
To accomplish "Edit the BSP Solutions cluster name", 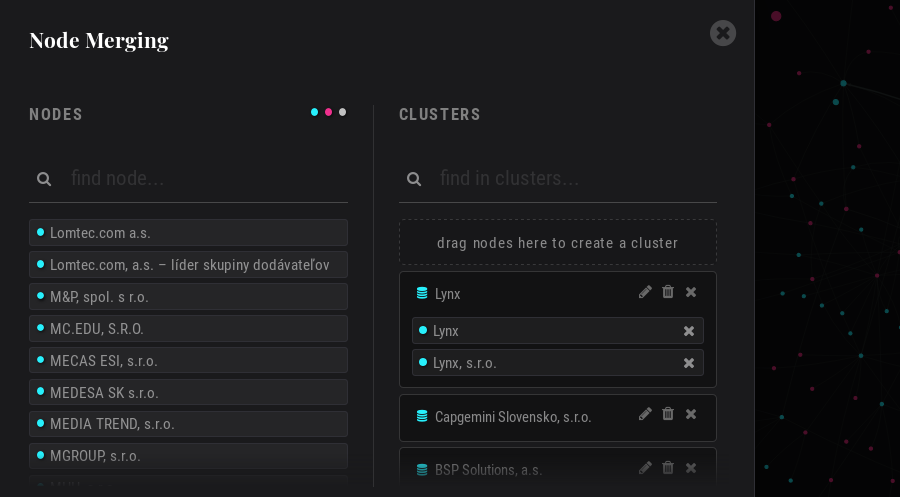I will click(645, 468).
